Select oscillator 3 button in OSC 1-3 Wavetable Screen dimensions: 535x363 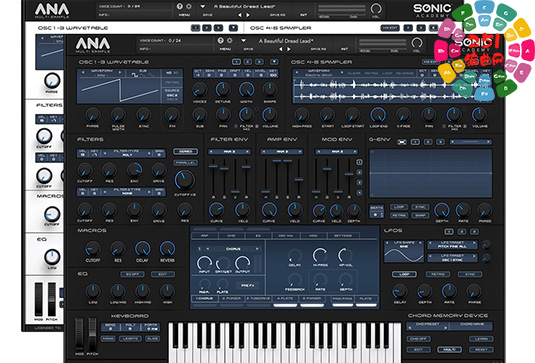click(259, 62)
